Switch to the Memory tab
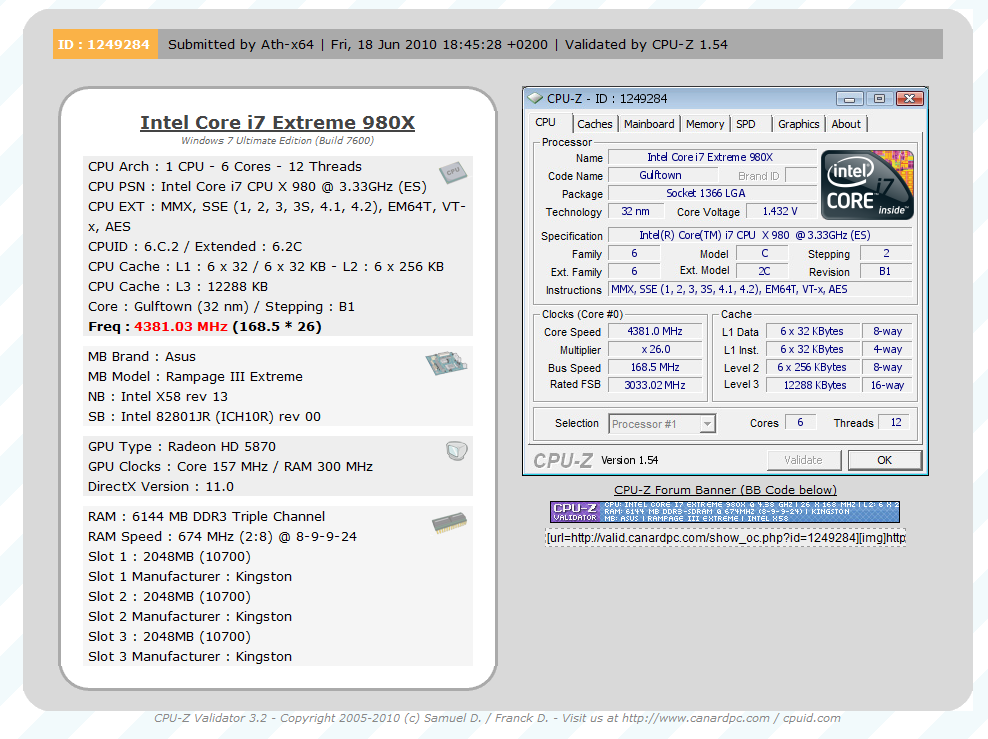 pos(704,124)
